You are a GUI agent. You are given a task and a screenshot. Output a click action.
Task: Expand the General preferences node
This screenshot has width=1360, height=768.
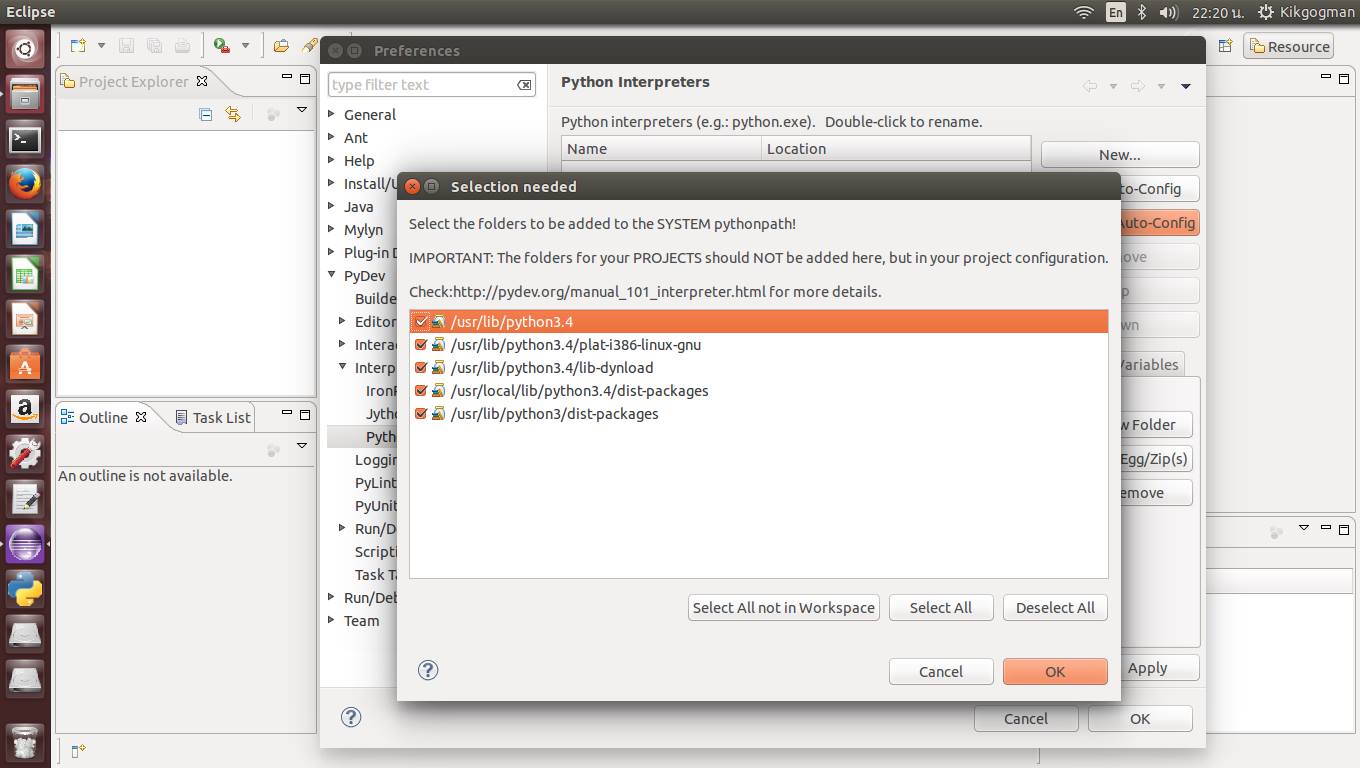pos(332,114)
